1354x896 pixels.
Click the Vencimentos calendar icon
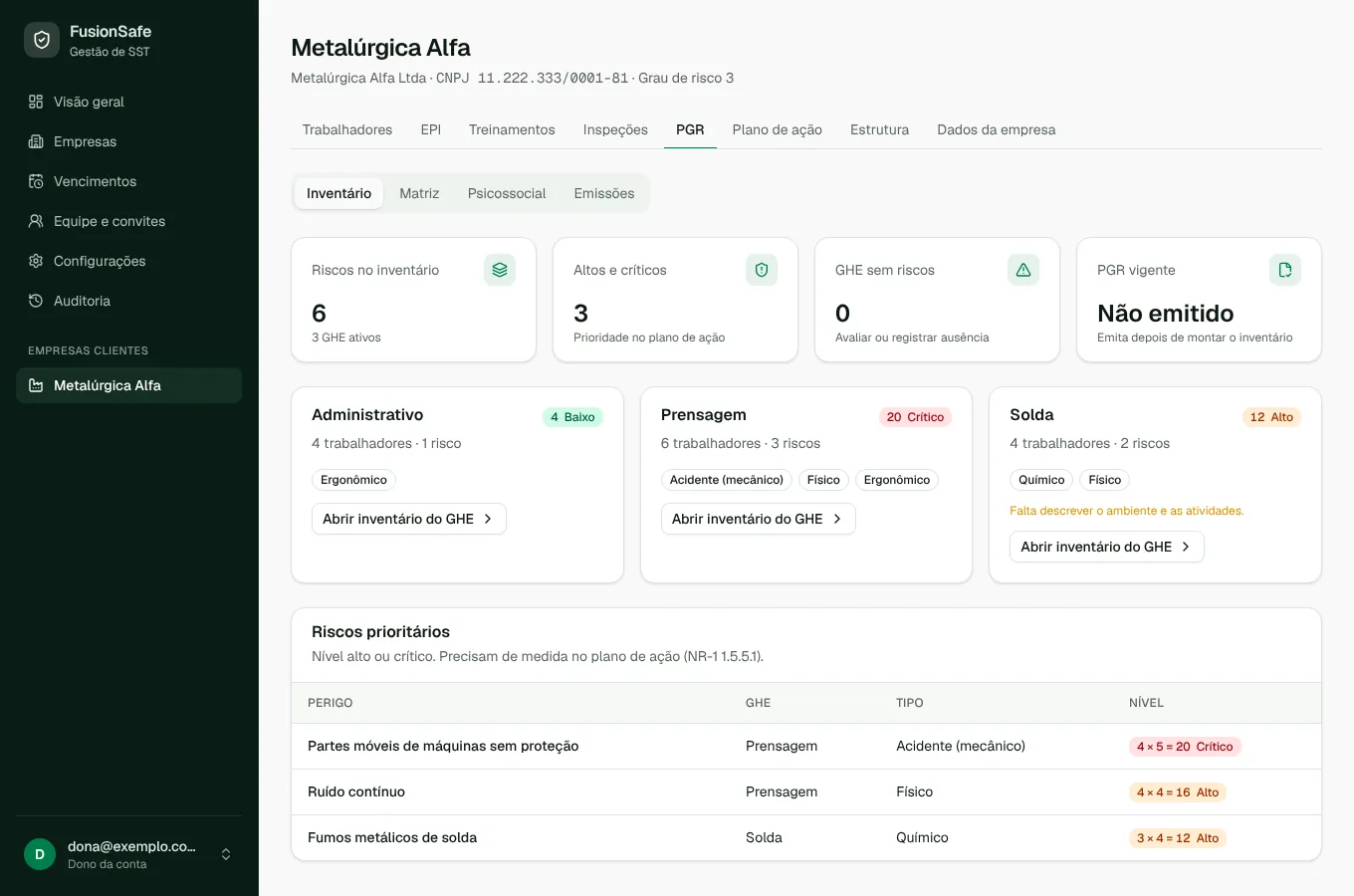click(36, 181)
